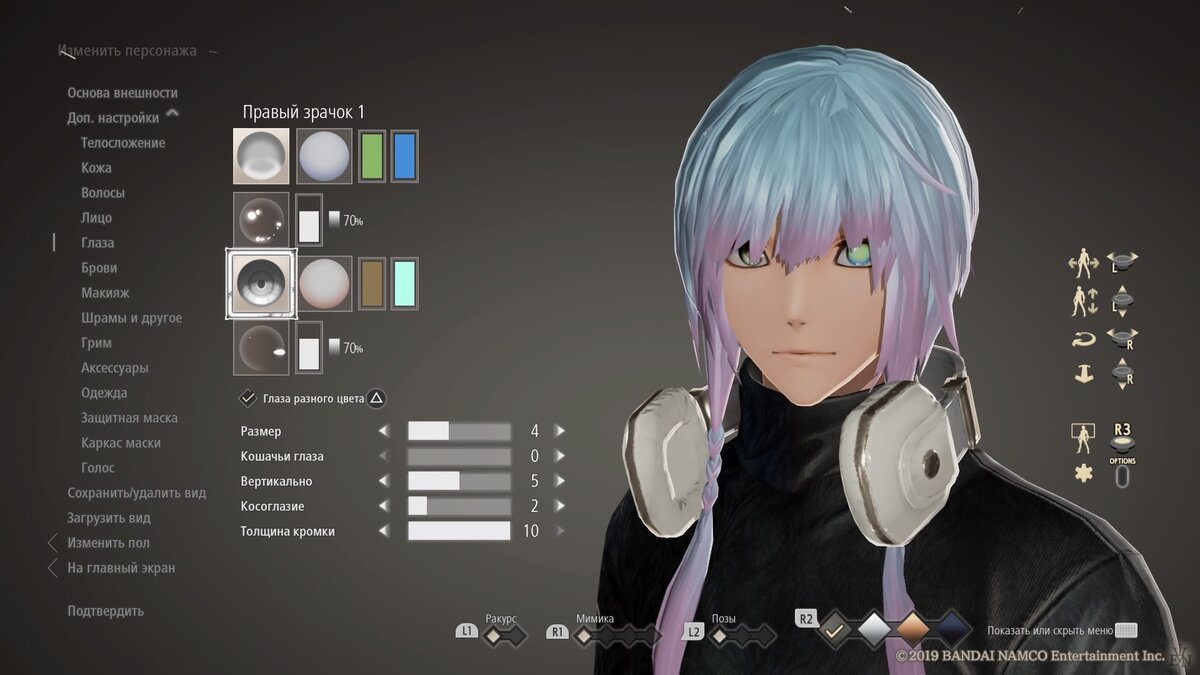Decrease the 'Косоглазие' value
The width and height of the screenshot is (1200, 675).
tap(383, 506)
